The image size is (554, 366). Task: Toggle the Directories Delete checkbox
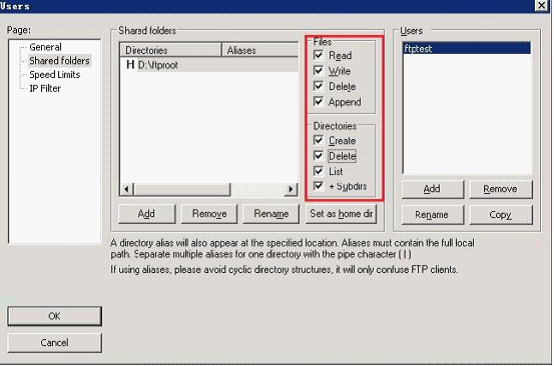[318, 156]
